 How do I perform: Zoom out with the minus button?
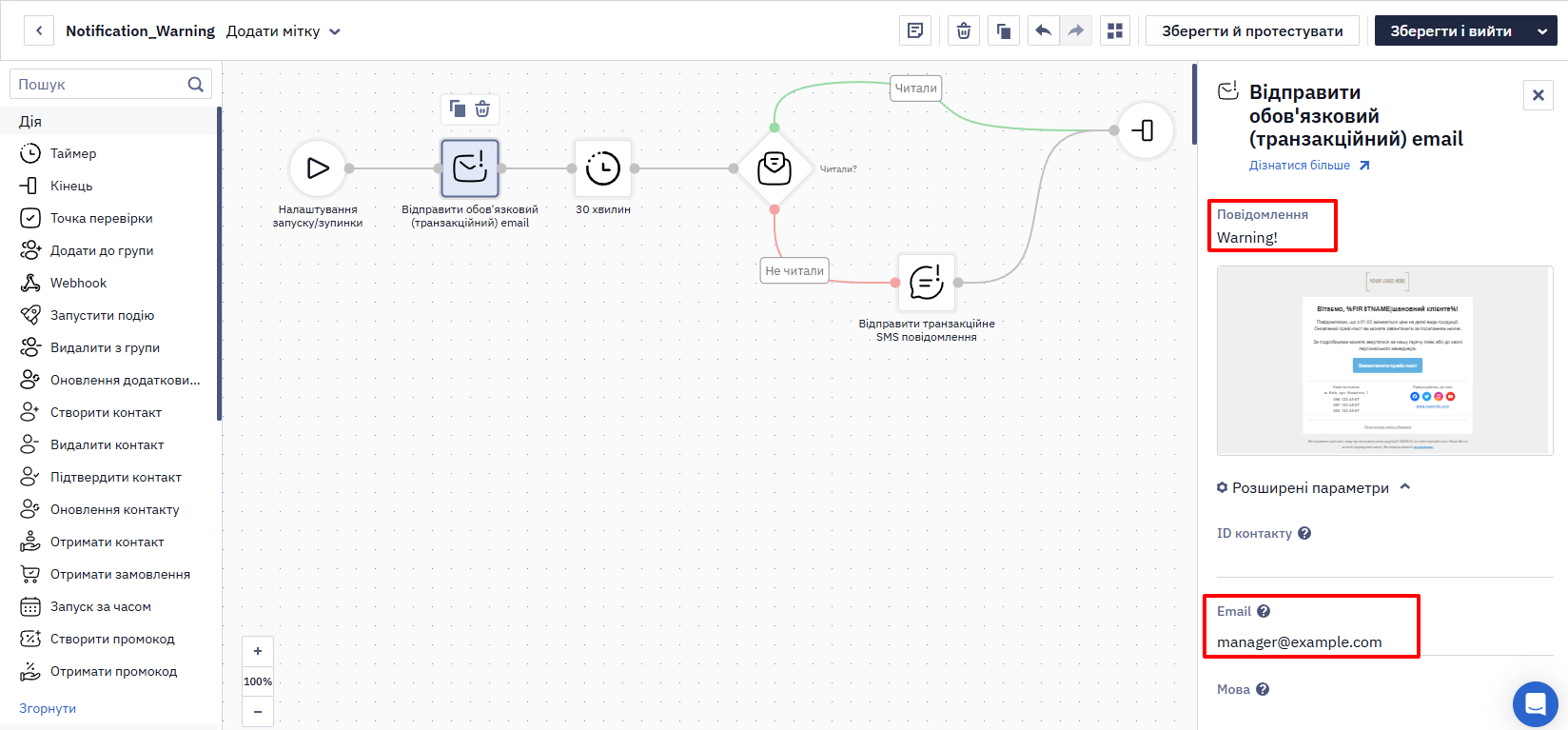click(258, 712)
